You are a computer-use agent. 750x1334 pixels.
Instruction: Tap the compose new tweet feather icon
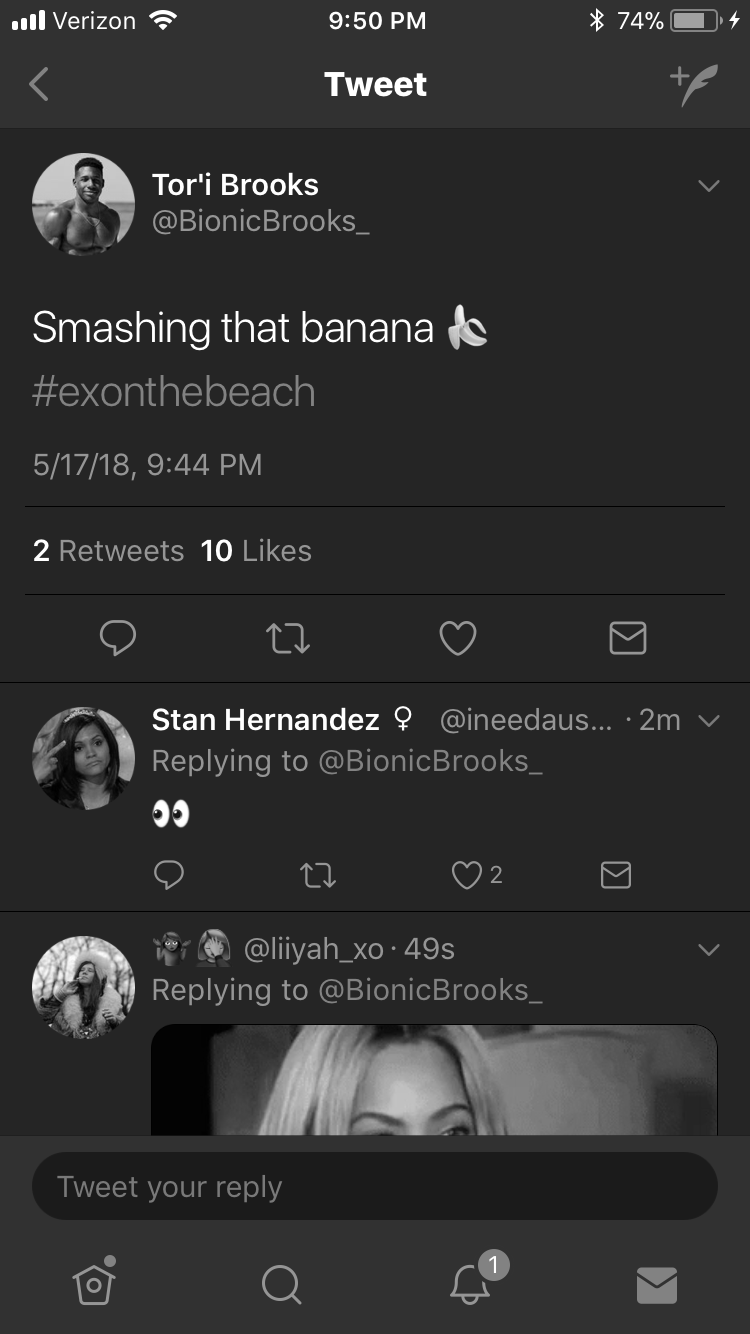(x=694, y=84)
